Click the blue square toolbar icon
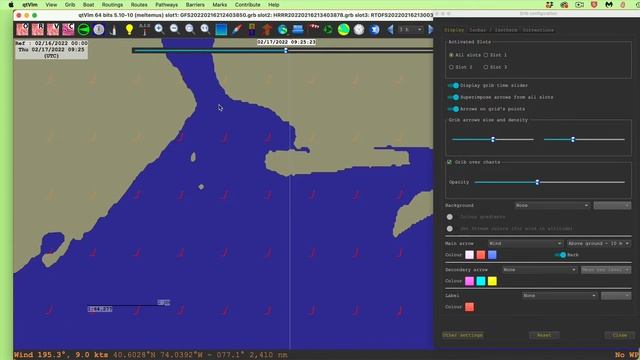Viewport: 640px width, 360px height. click(221, 29)
